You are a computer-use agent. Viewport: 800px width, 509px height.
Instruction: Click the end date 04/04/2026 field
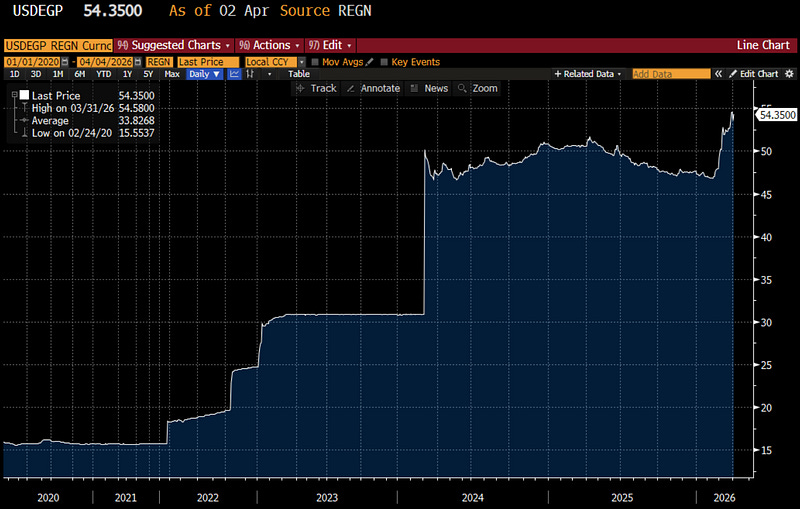106,62
